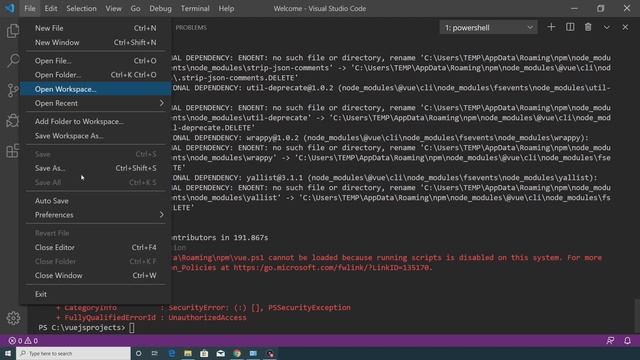Close the terminal panel

[x=625, y=27]
